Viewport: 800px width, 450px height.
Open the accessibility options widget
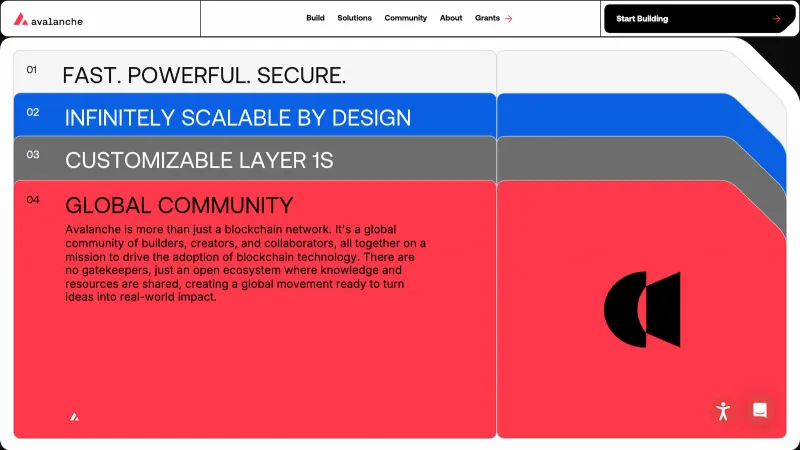pos(724,411)
